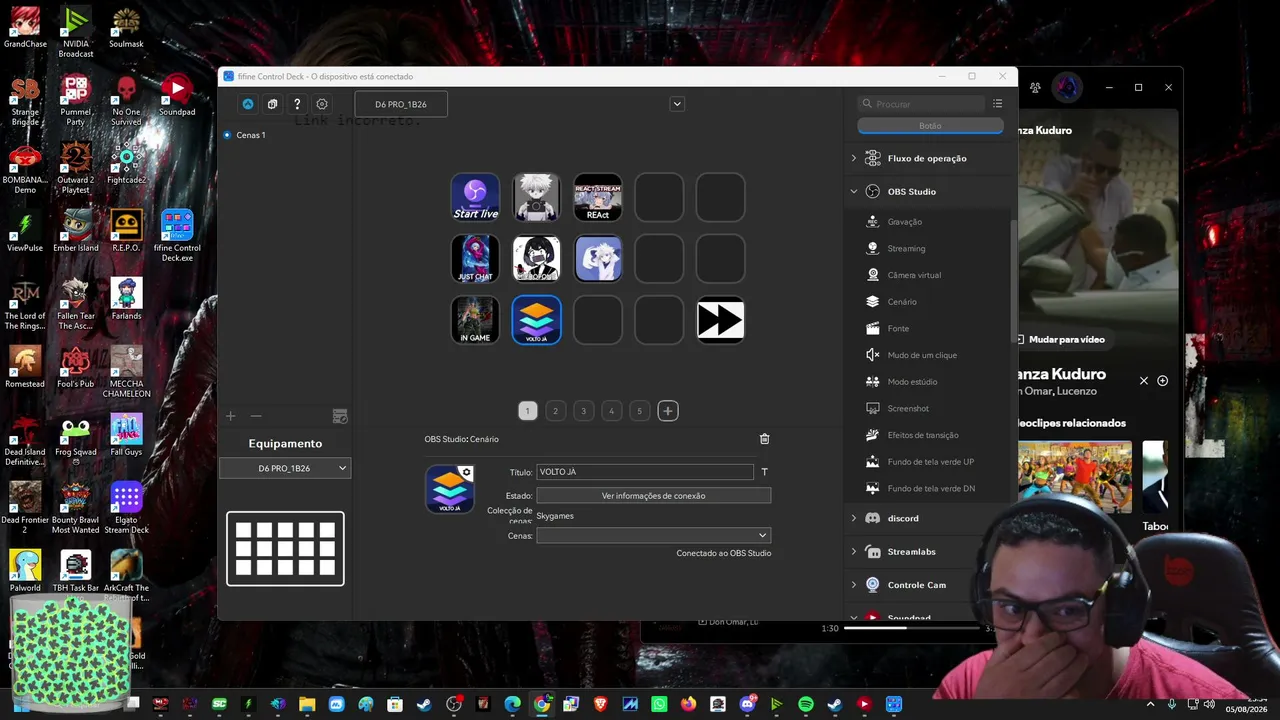Select the VOLTO JÁ deck key
1280x720 pixels.
pyautogui.click(x=536, y=320)
